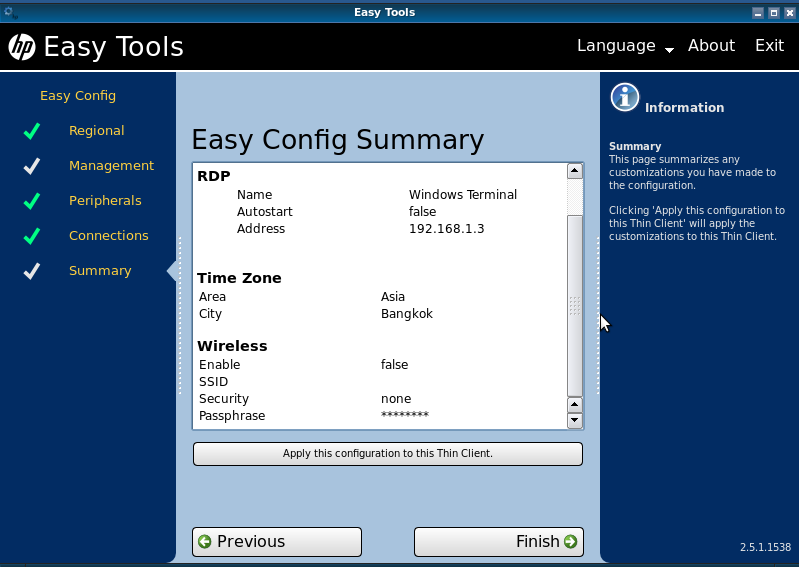The height and width of the screenshot is (567, 799).
Task: Select the SSID row label
Action: pyautogui.click(x=214, y=382)
